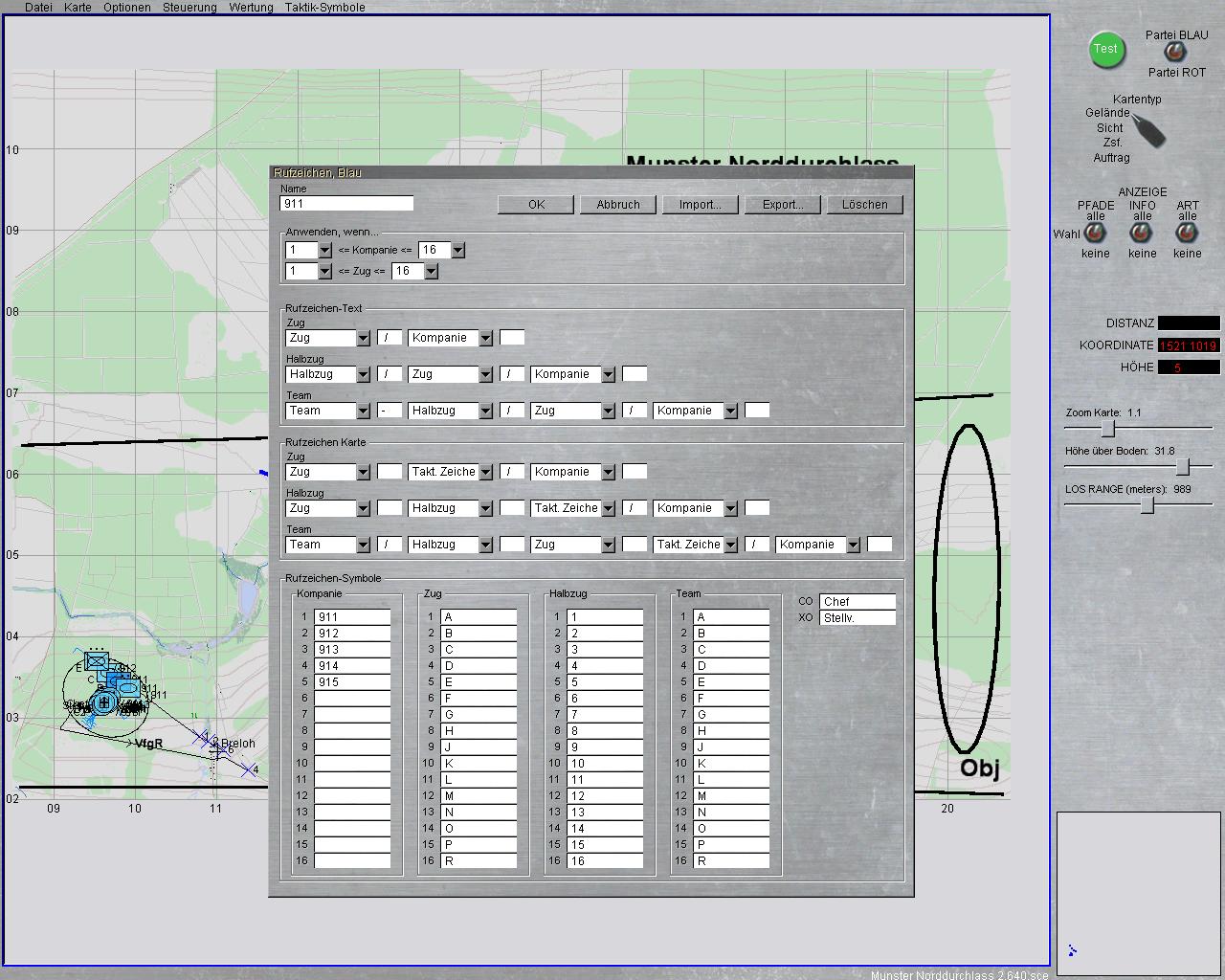Select the armor oval unit symbol on the map
Screen dimensions: 1225x980
pyautogui.click(x=126, y=687)
